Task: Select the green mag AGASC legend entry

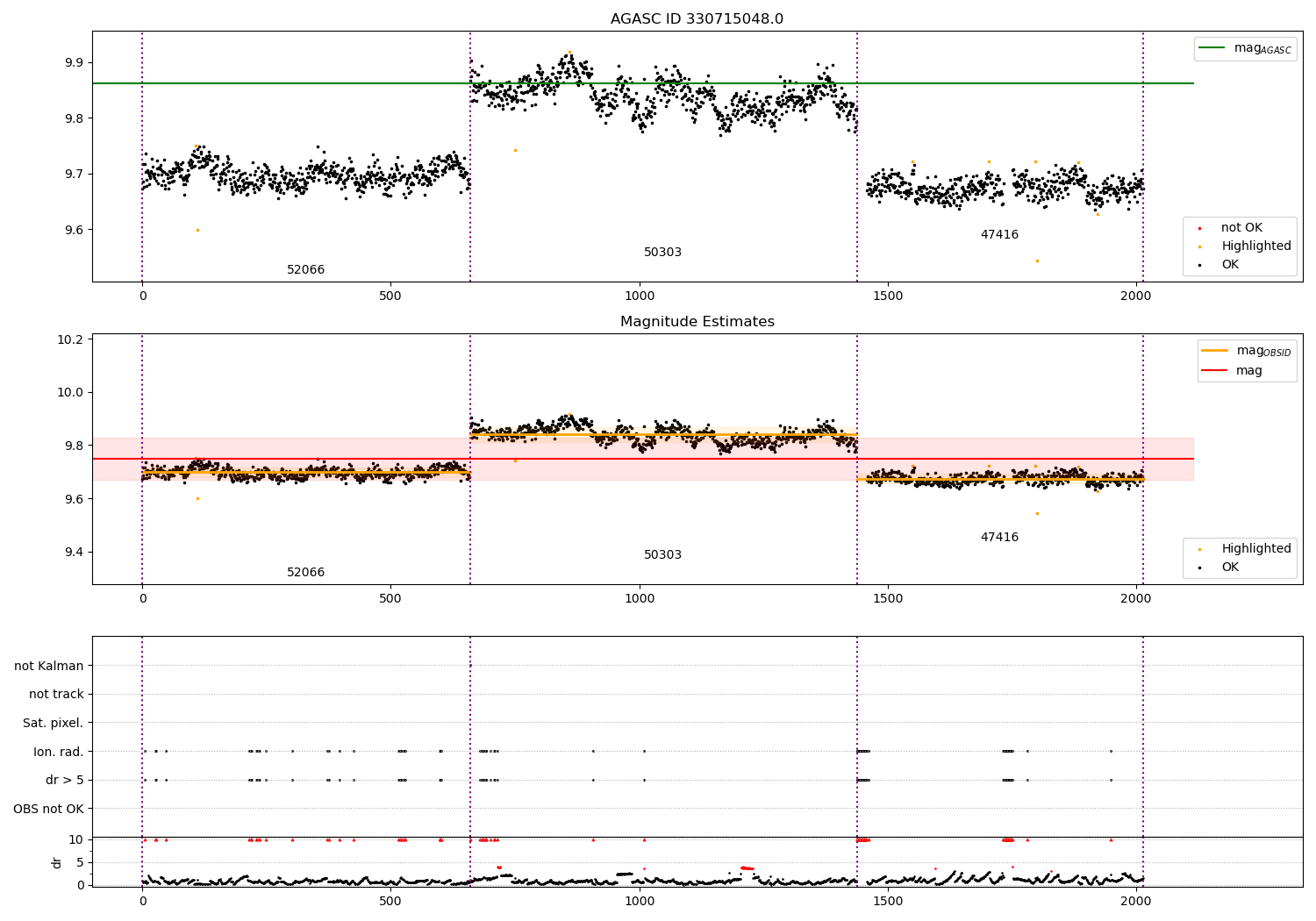Action: pyautogui.click(x=1245, y=48)
